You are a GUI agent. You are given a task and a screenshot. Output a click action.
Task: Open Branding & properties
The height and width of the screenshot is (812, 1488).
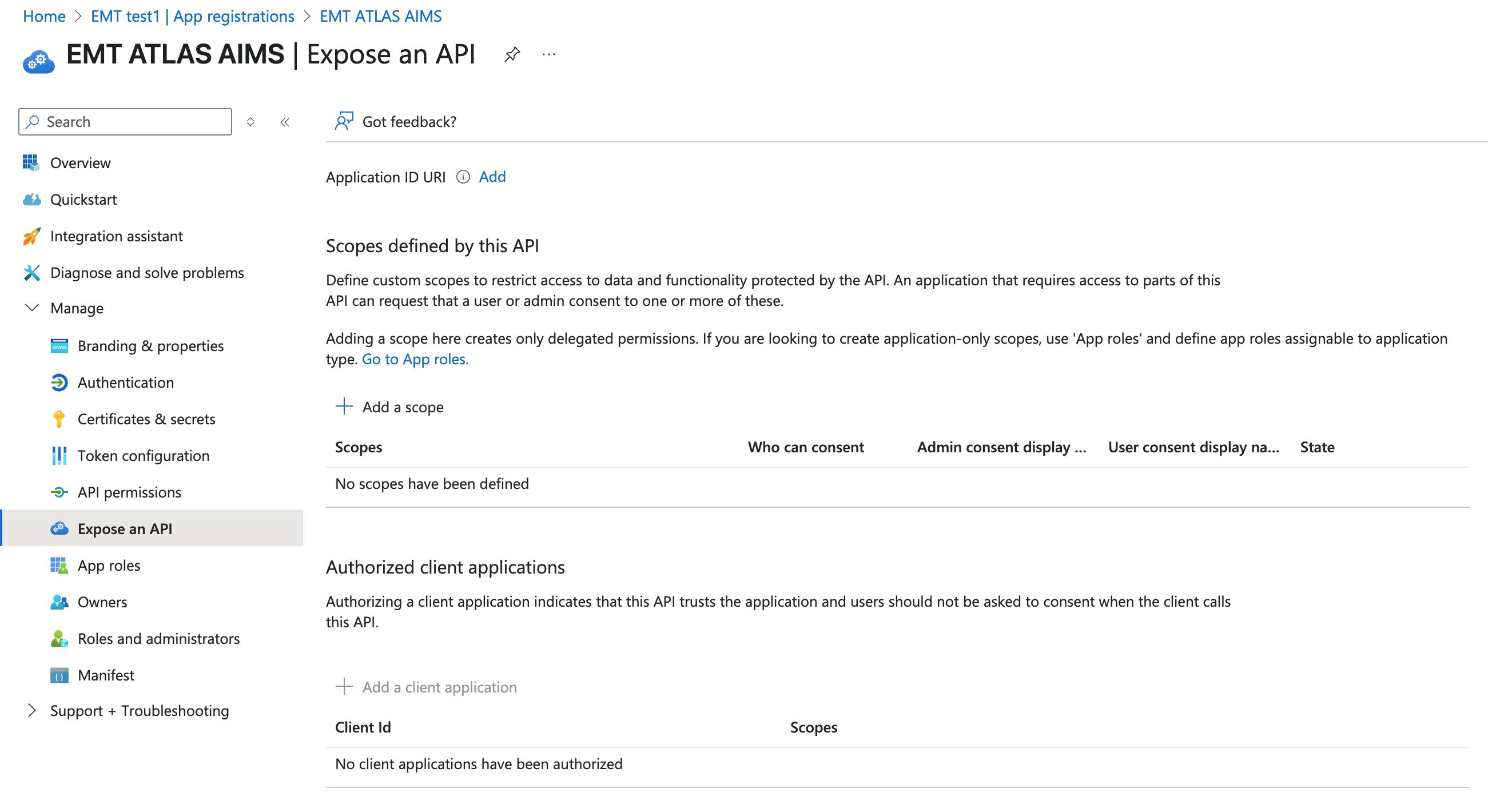tap(150, 346)
